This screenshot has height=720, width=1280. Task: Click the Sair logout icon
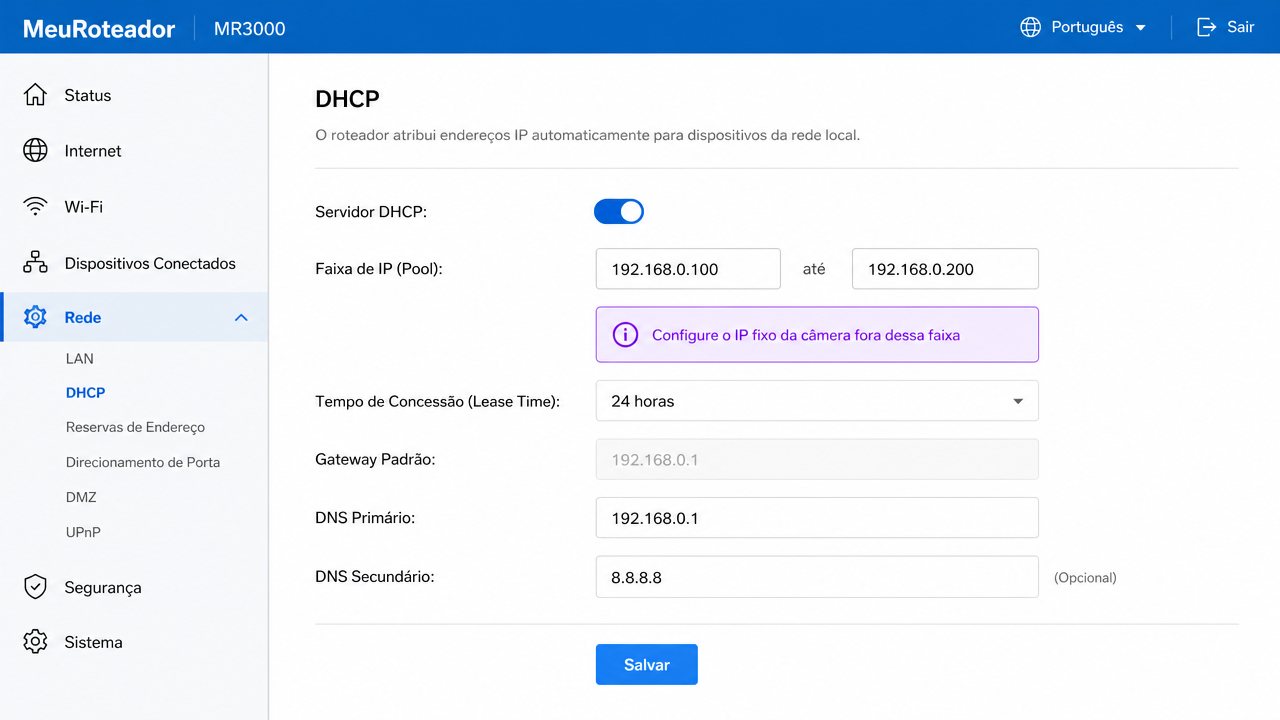(1207, 27)
